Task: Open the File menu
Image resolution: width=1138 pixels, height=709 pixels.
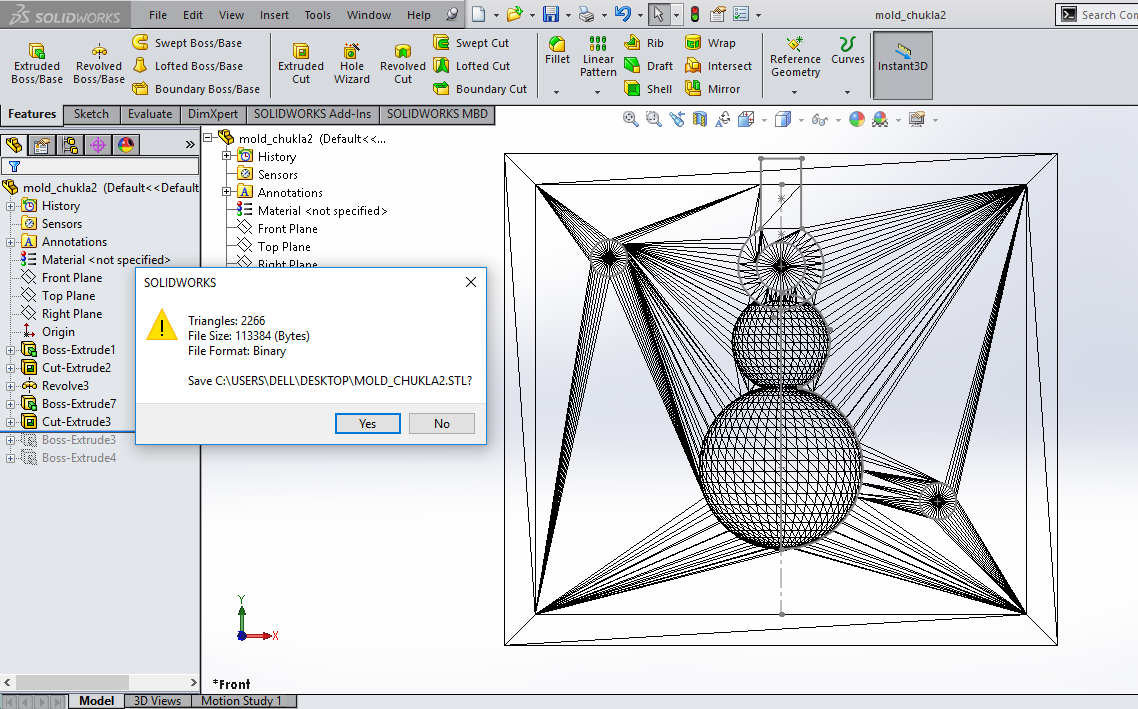Action: pos(157,15)
